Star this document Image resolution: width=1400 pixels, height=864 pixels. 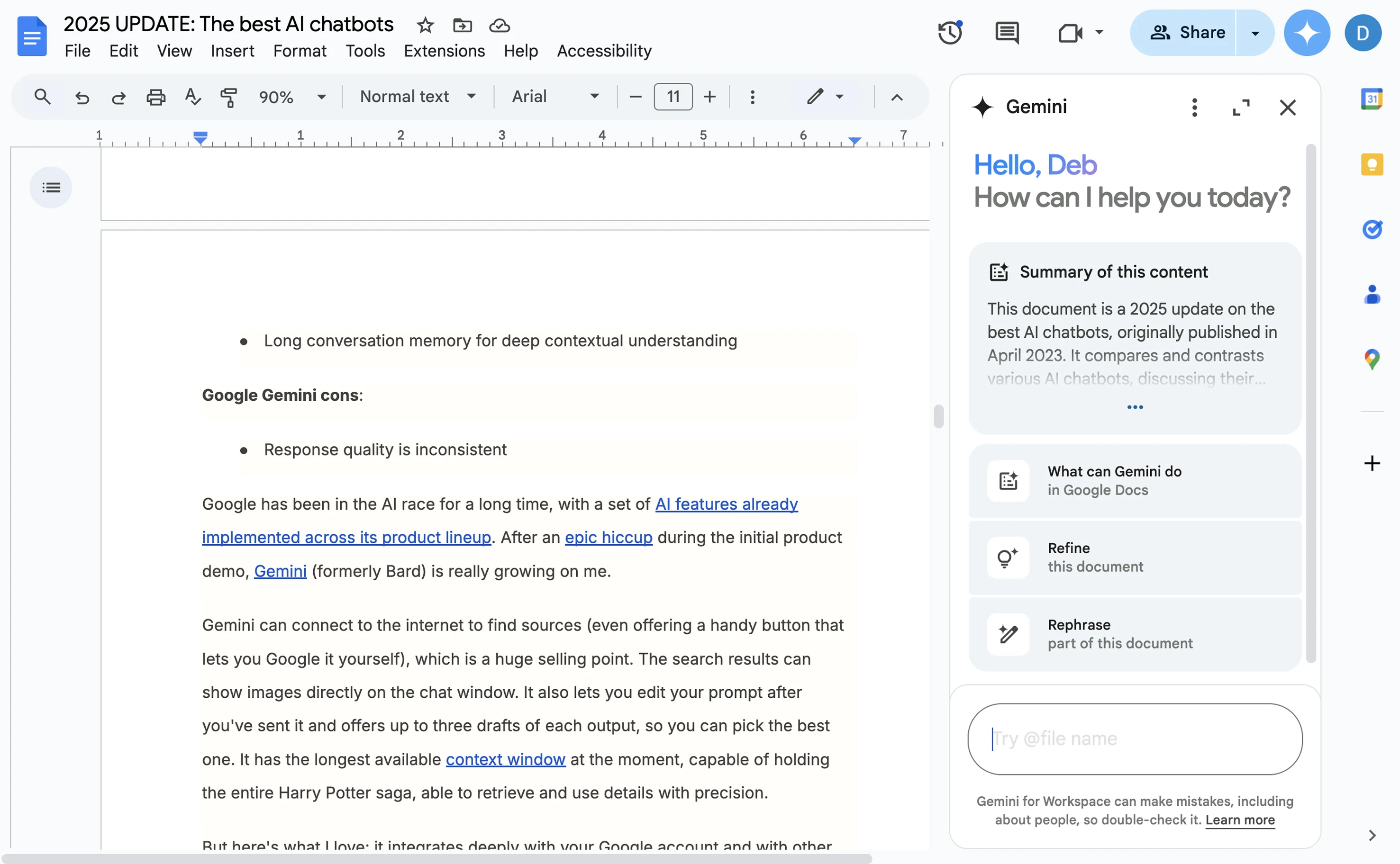425,25
